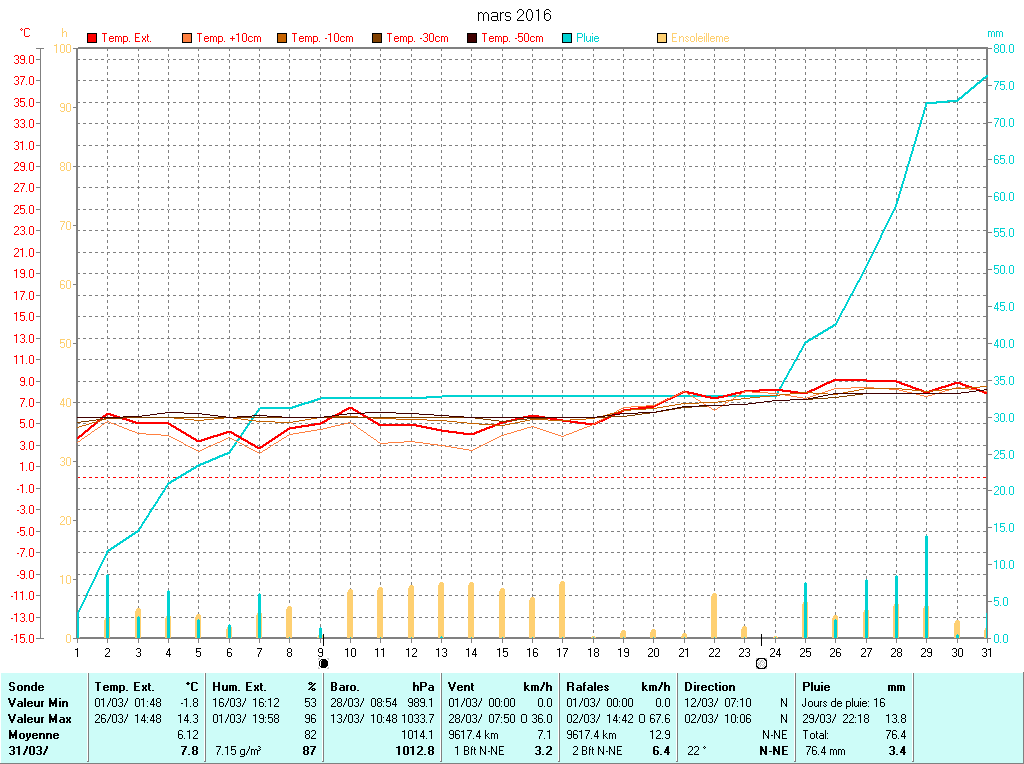Image resolution: width=1024 pixels, height=764 pixels.
Task: Click the Valeur Max row label
Action: tap(40, 719)
